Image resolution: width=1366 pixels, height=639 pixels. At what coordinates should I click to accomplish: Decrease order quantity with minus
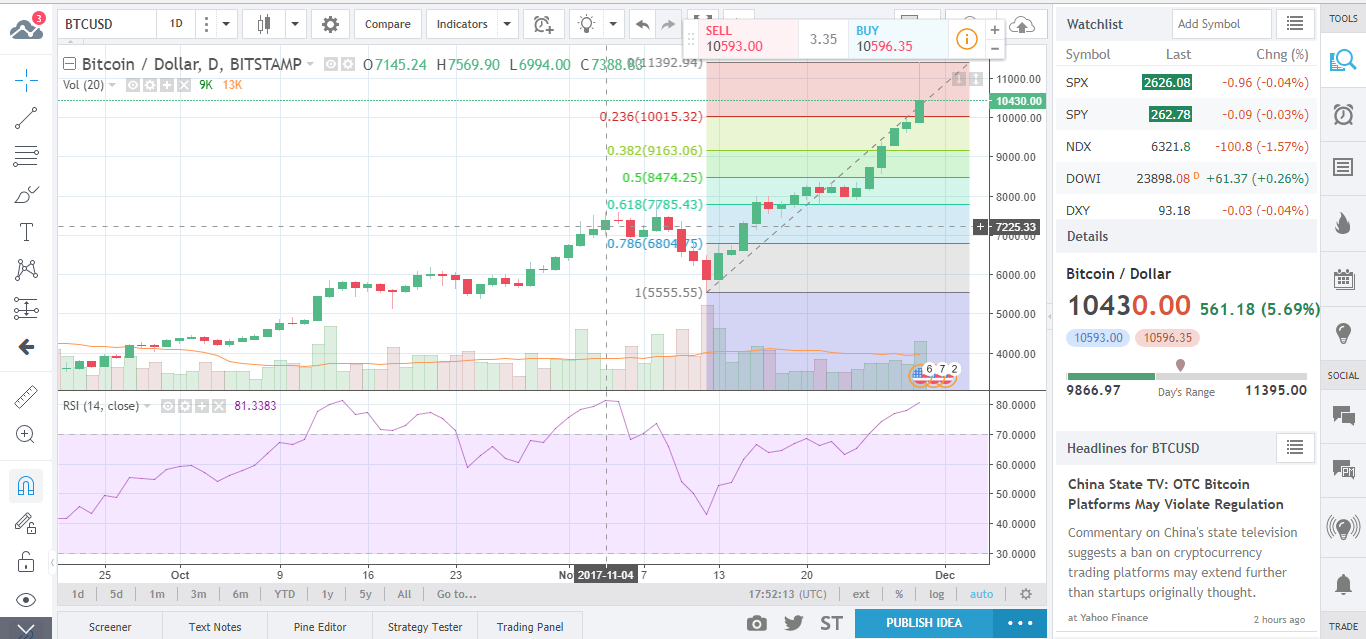pyautogui.click(x=994, y=48)
